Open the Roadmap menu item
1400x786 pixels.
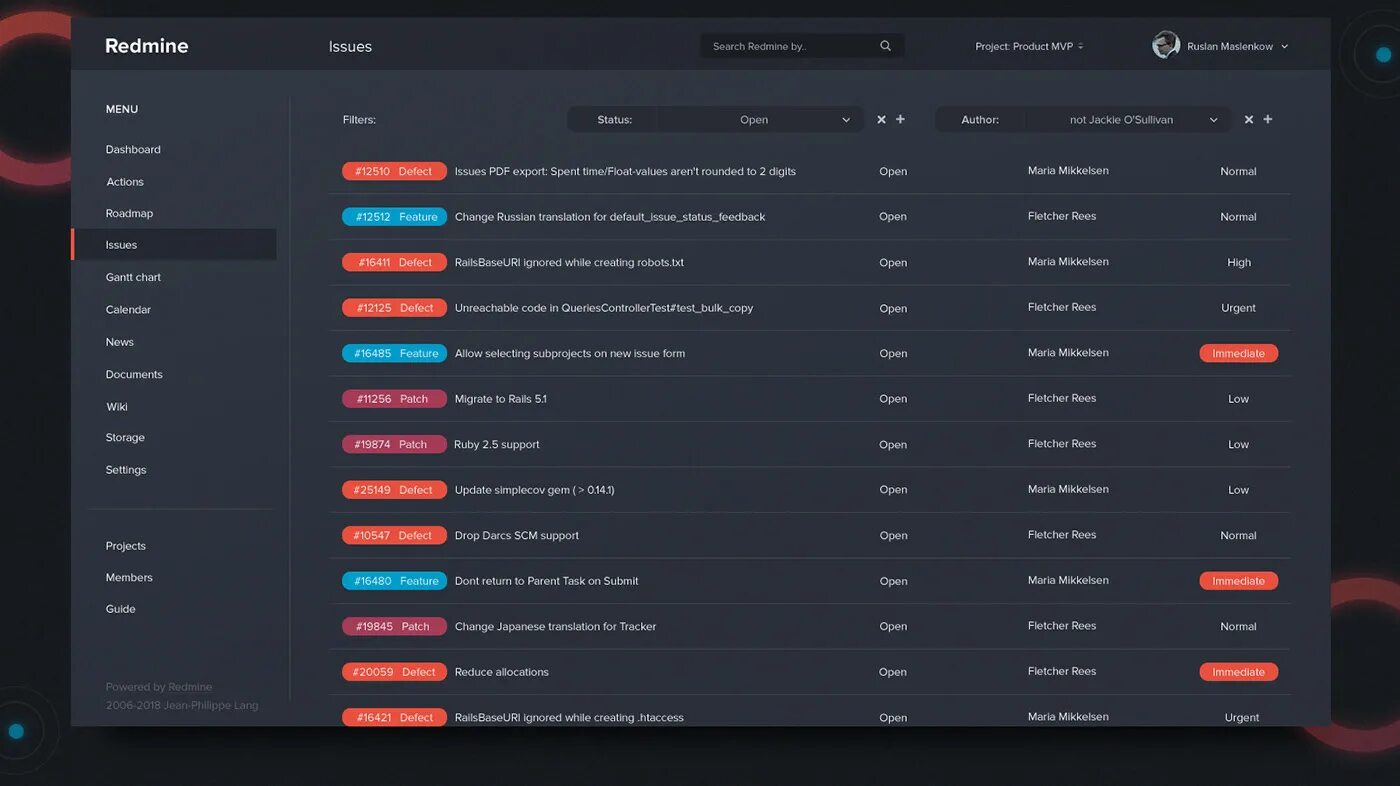coord(129,213)
